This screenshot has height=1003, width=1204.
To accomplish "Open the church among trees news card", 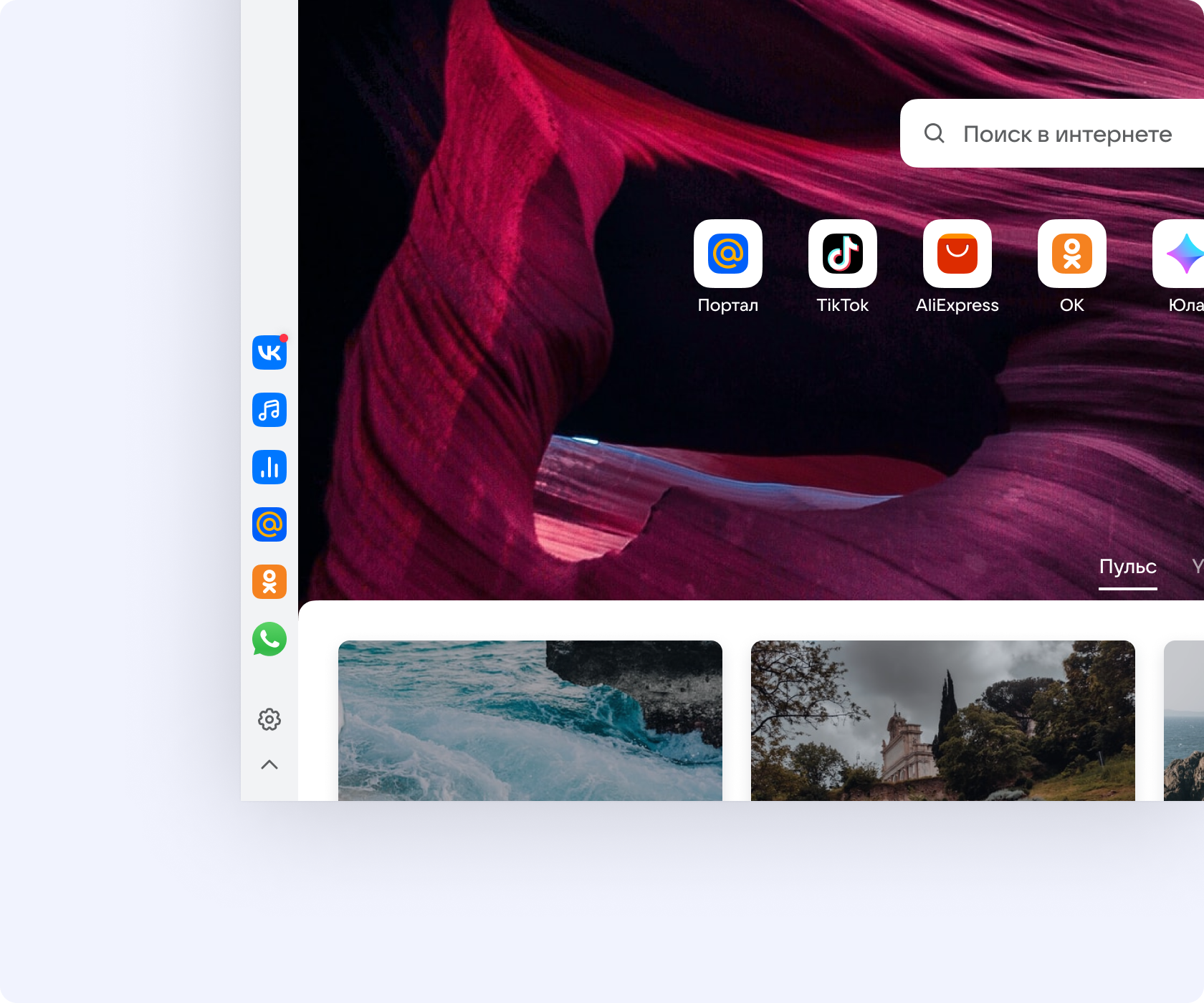I will tap(943, 721).
